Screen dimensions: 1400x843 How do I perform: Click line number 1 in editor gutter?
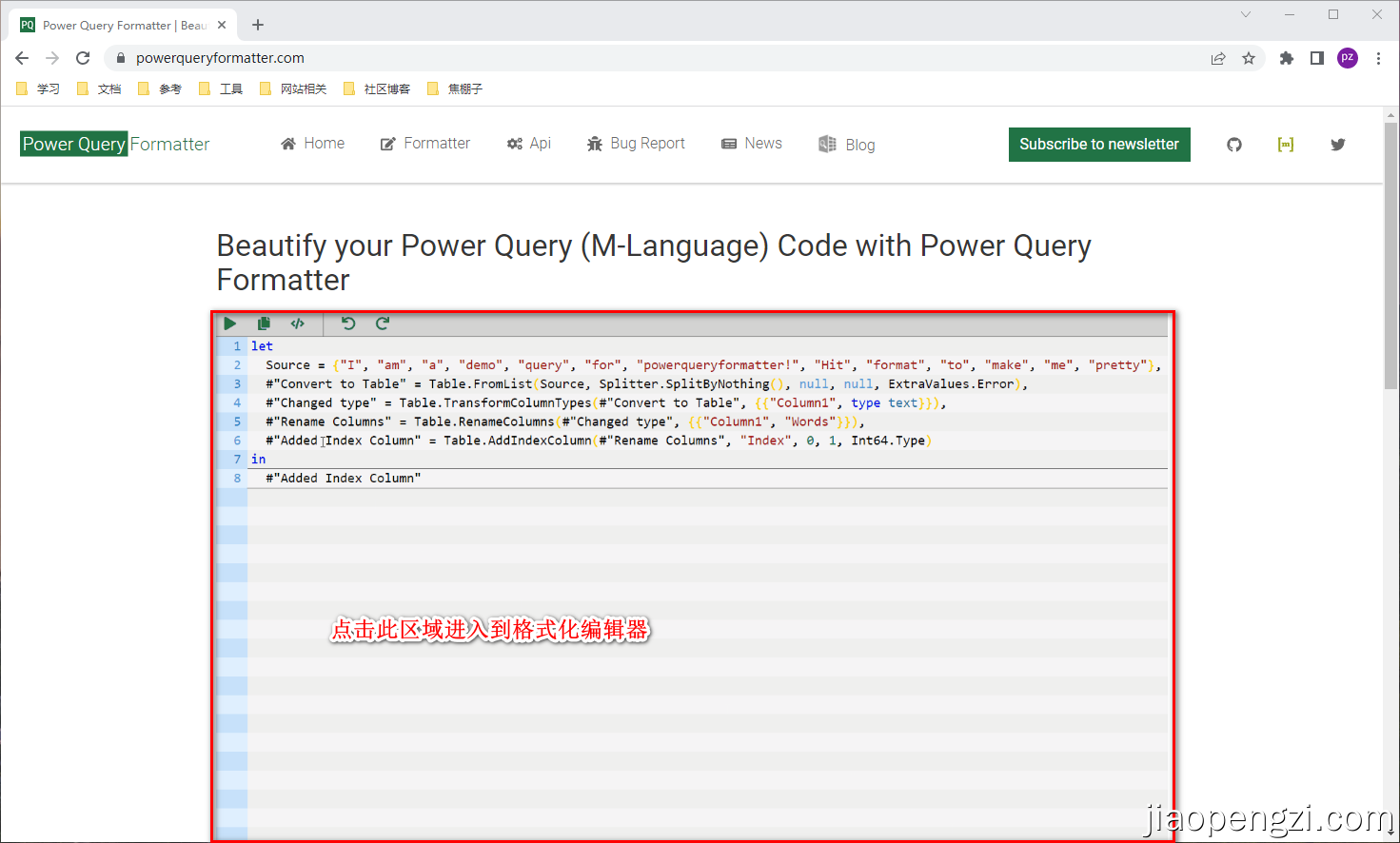(237, 346)
